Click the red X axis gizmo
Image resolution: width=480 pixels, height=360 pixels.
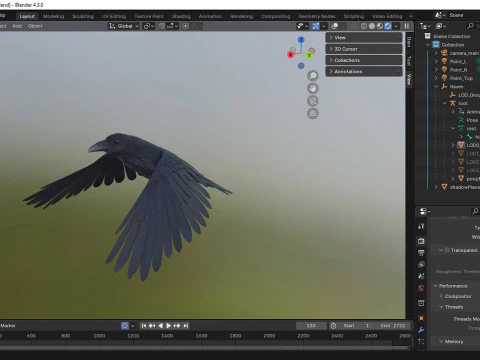291,55
